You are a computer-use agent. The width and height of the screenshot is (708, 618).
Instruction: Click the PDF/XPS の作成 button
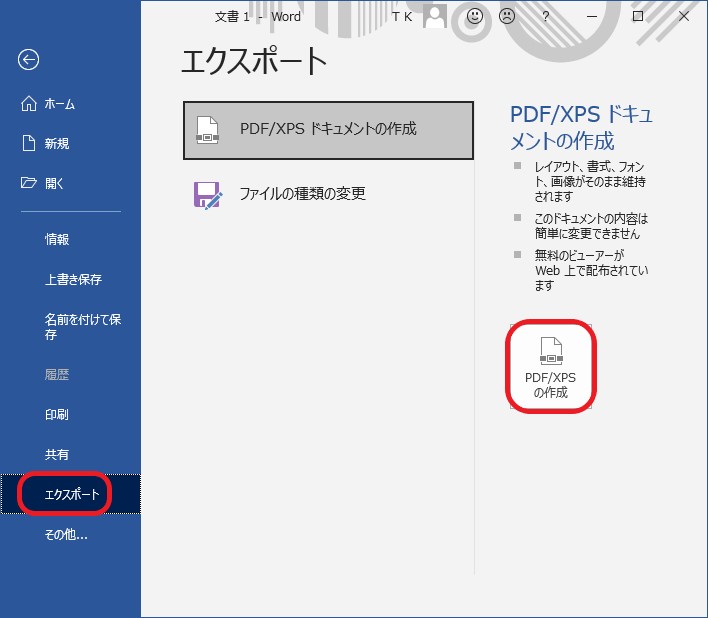coord(551,367)
